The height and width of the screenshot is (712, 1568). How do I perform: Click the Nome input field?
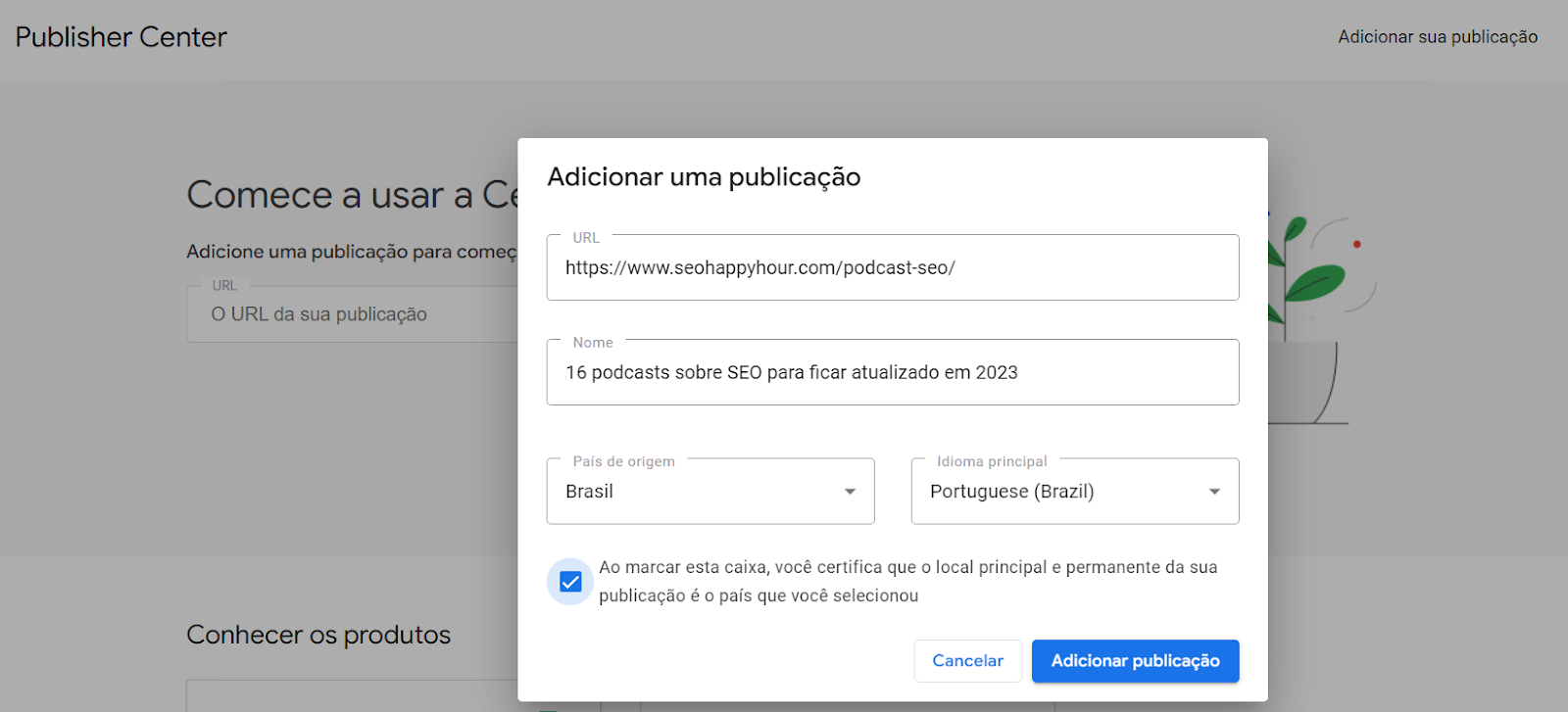tap(893, 372)
